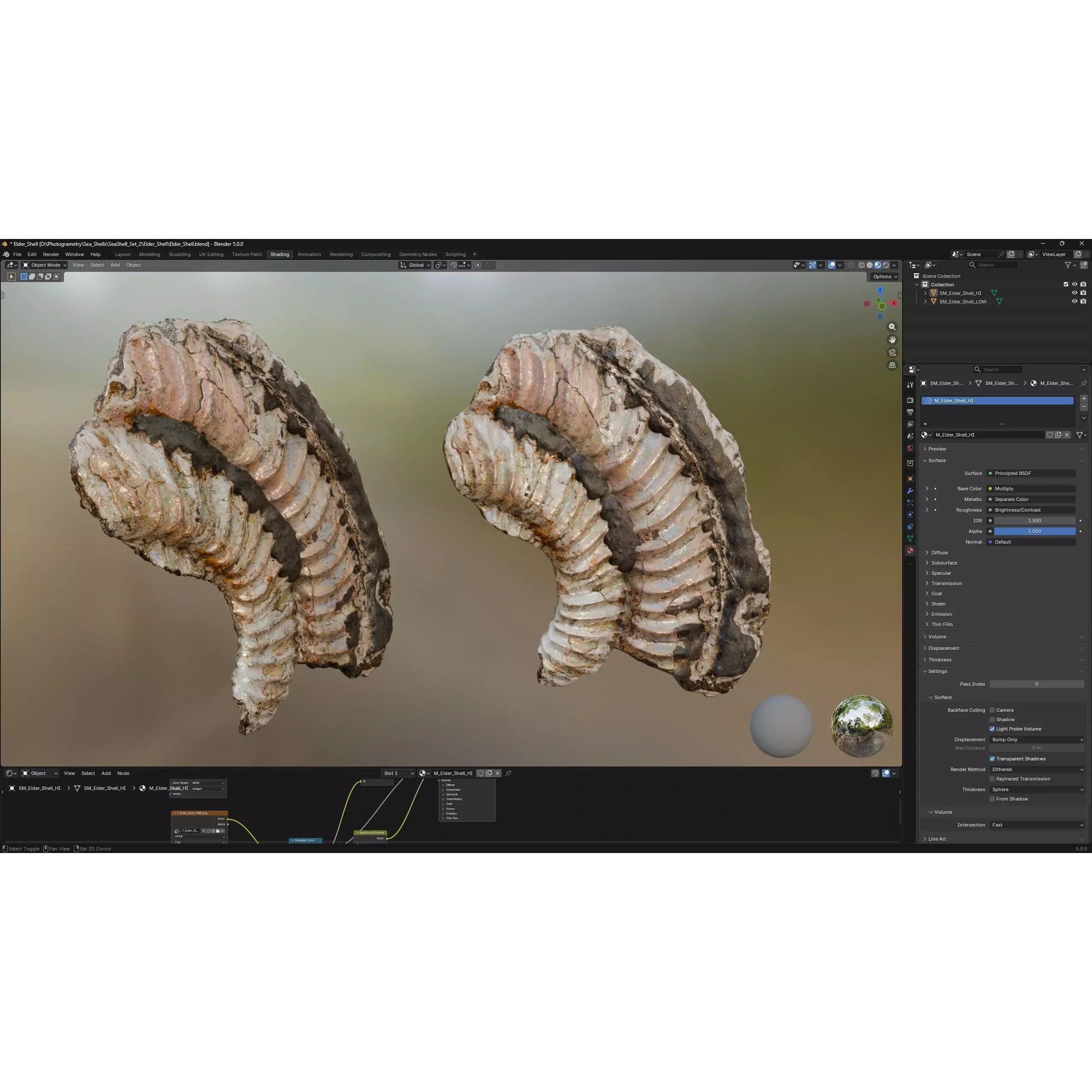Select the Render properties camera tab
Viewport: 1092px width, 1092px height.
pyautogui.click(x=910, y=401)
